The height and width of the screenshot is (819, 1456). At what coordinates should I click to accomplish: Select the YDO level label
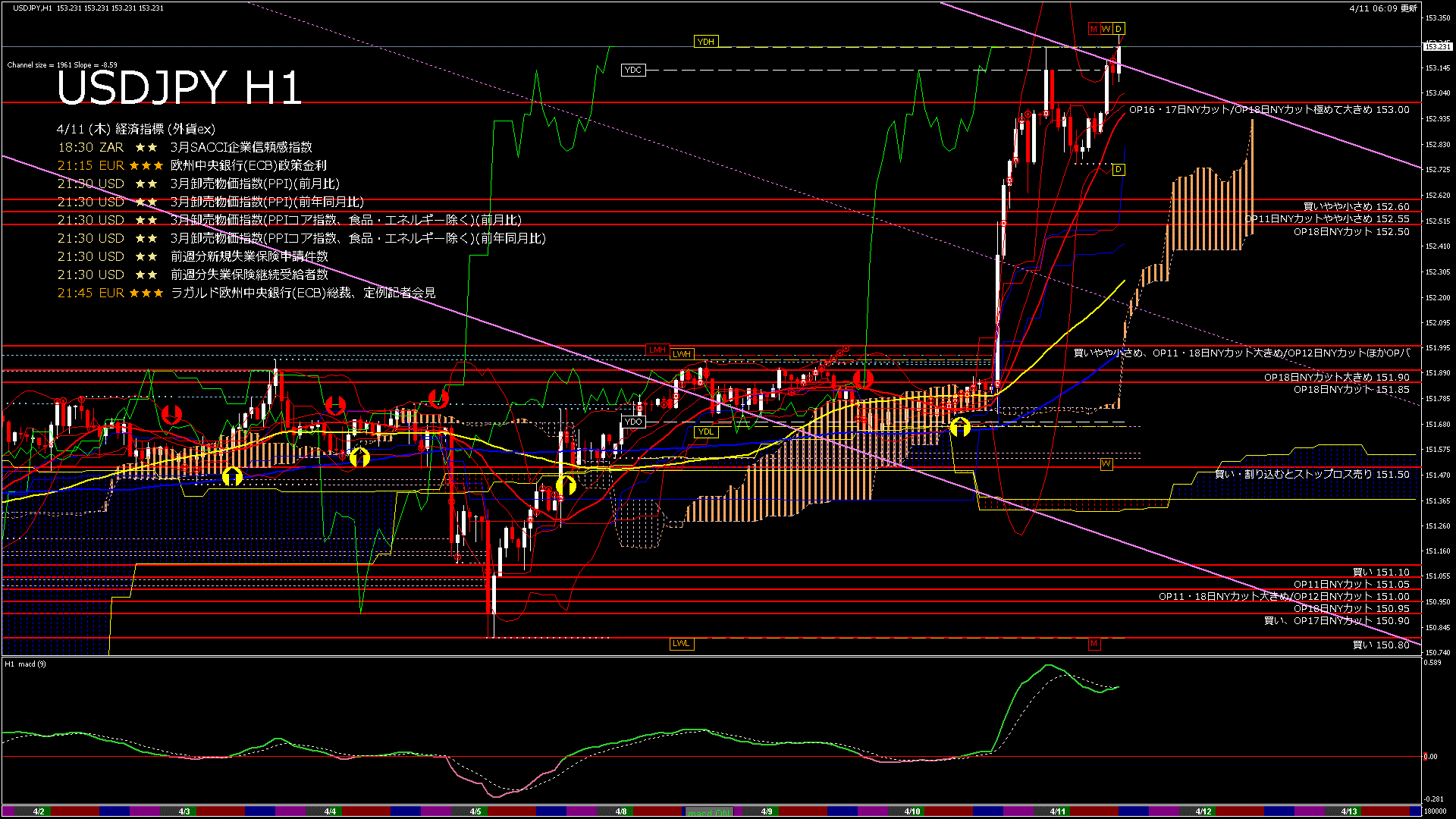pyautogui.click(x=632, y=422)
